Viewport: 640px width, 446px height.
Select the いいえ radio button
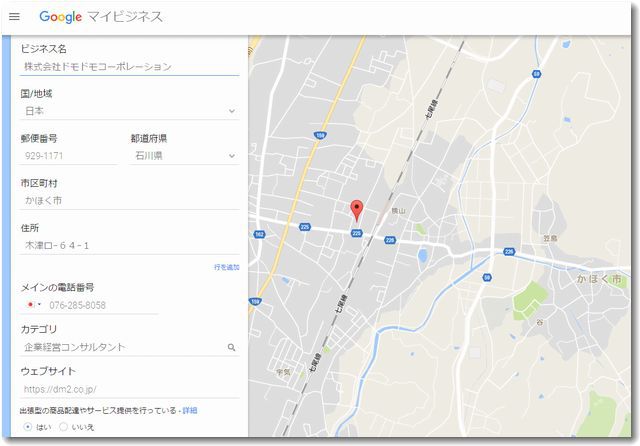click(63, 427)
